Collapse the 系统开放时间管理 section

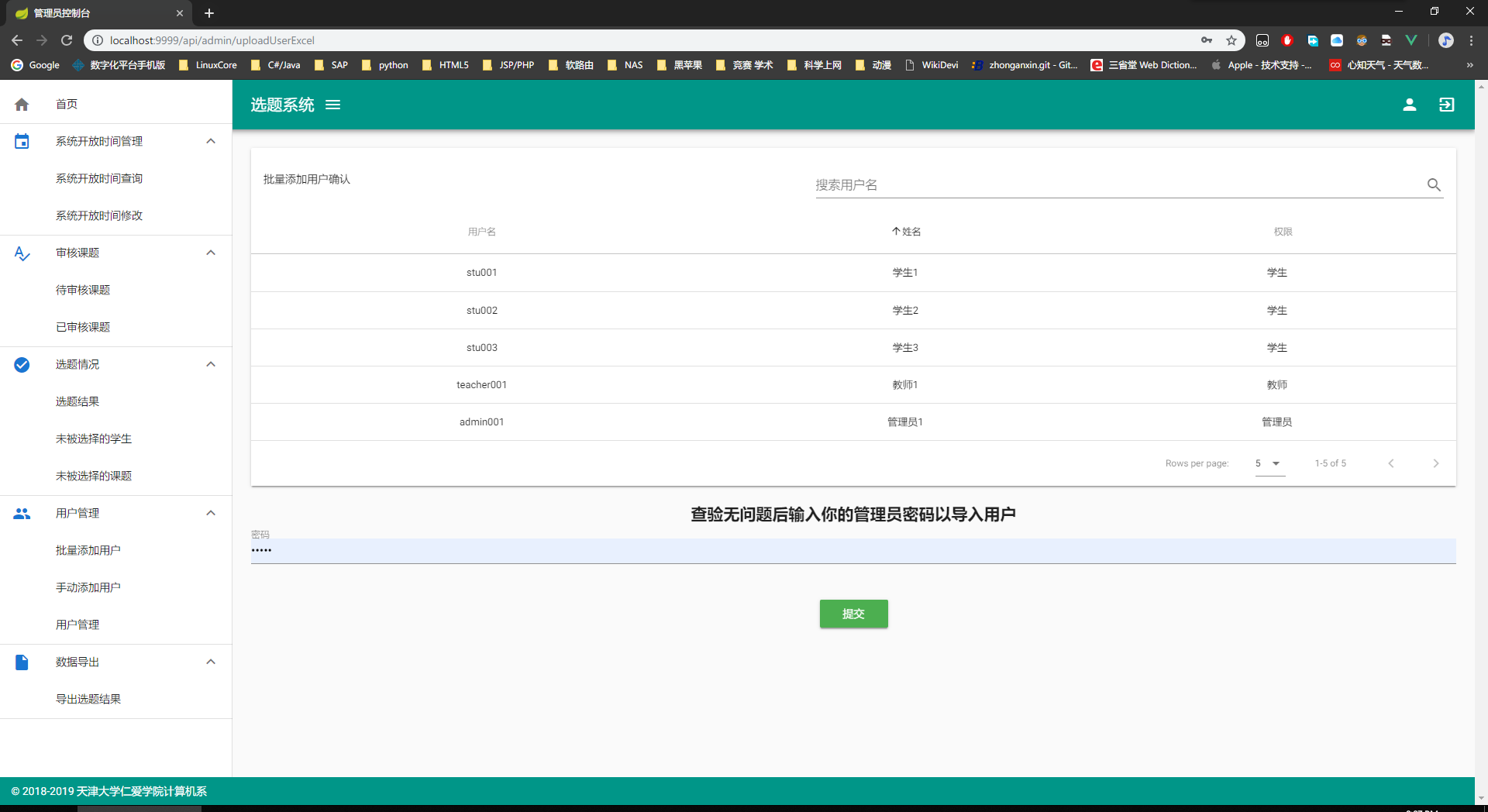(211, 141)
